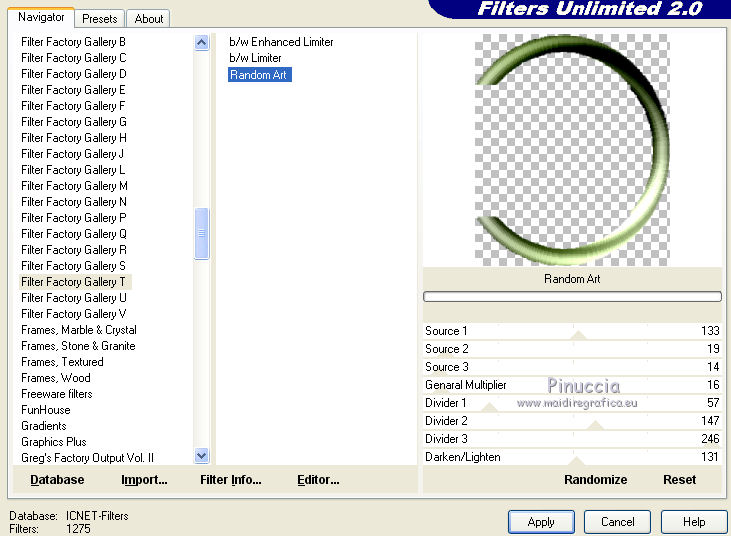This screenshot has height=536, width=731.
Task: Randomize the filter settings
Action: tap(595, 480)
